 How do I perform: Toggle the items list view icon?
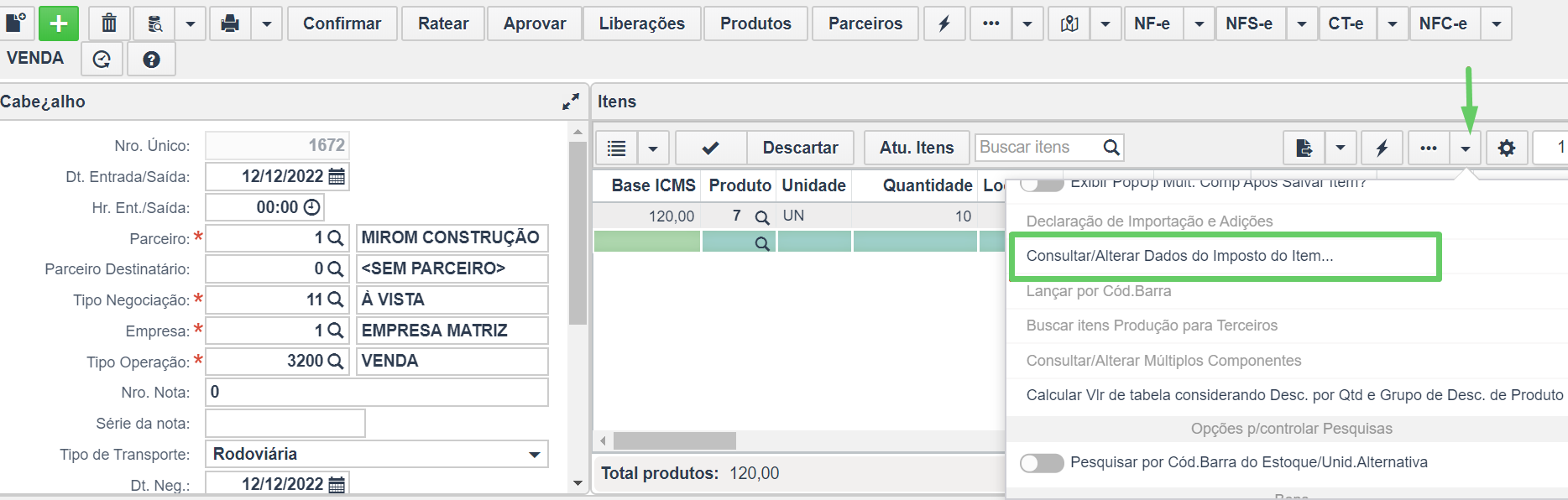(x=617, y=148)
